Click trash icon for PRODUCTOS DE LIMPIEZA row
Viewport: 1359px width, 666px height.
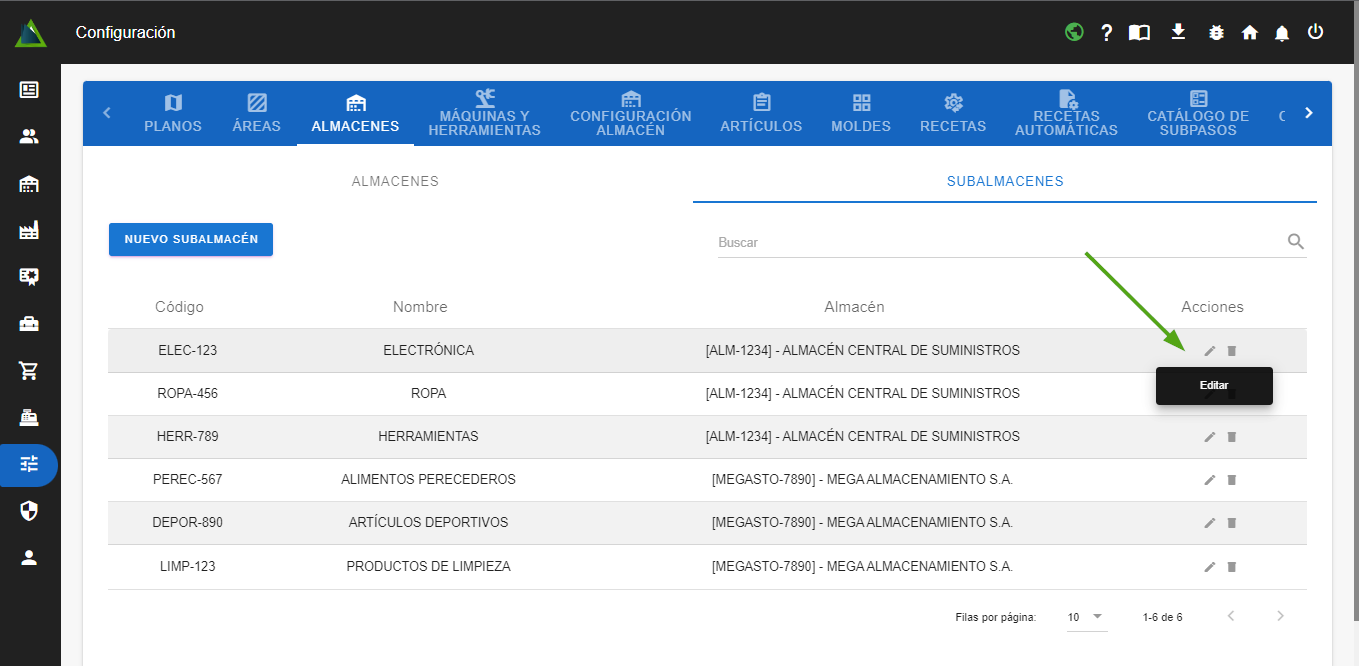click(1232, 567)
